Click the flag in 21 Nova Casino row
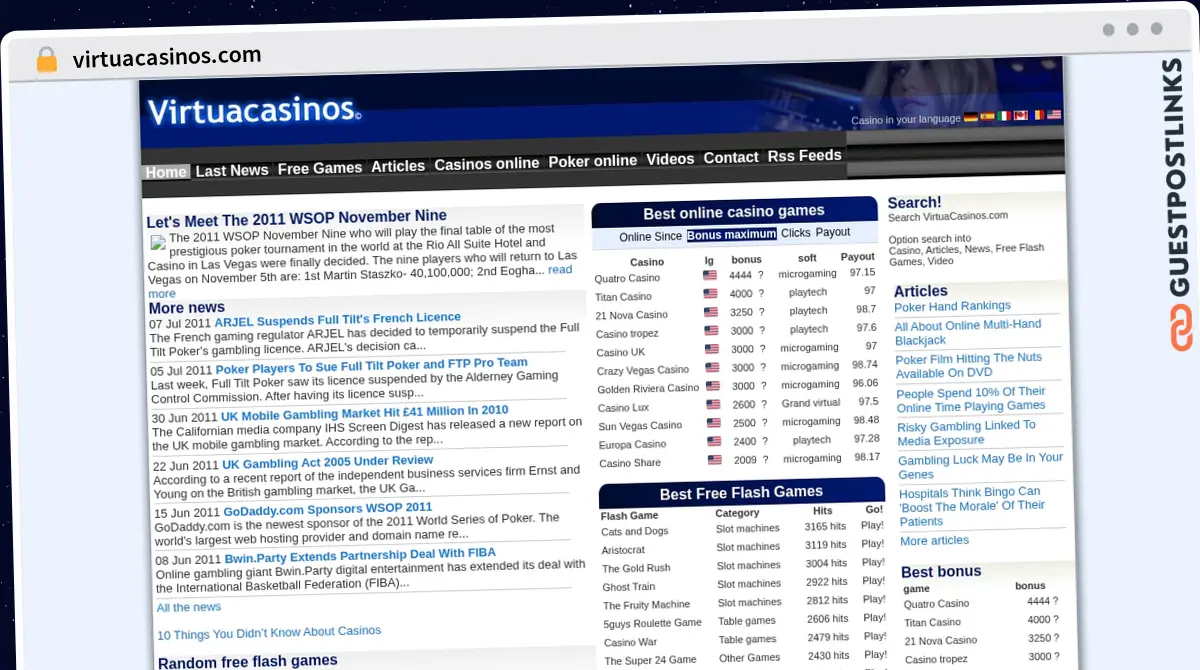This screenshot has width=1200, height=670. [711, 312]
